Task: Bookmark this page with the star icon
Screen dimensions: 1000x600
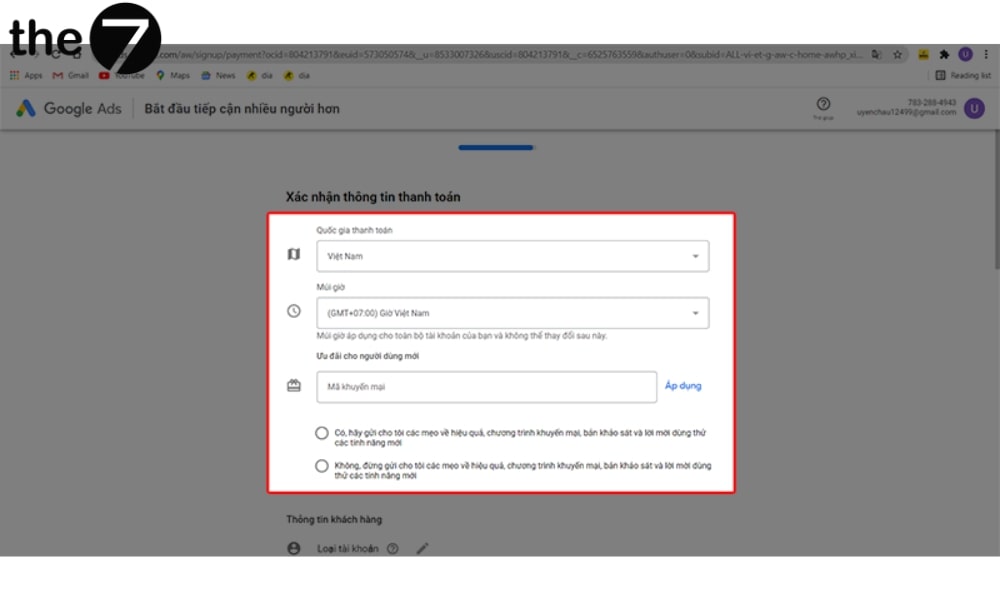Action: (898, 54)
